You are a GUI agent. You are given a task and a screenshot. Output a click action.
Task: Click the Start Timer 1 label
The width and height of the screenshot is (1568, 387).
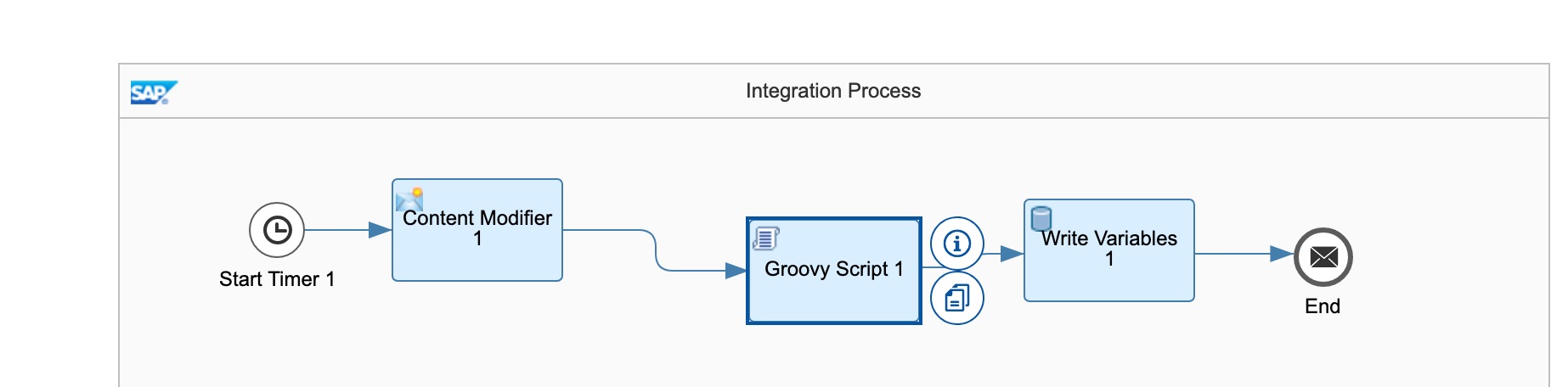[277, 279]
